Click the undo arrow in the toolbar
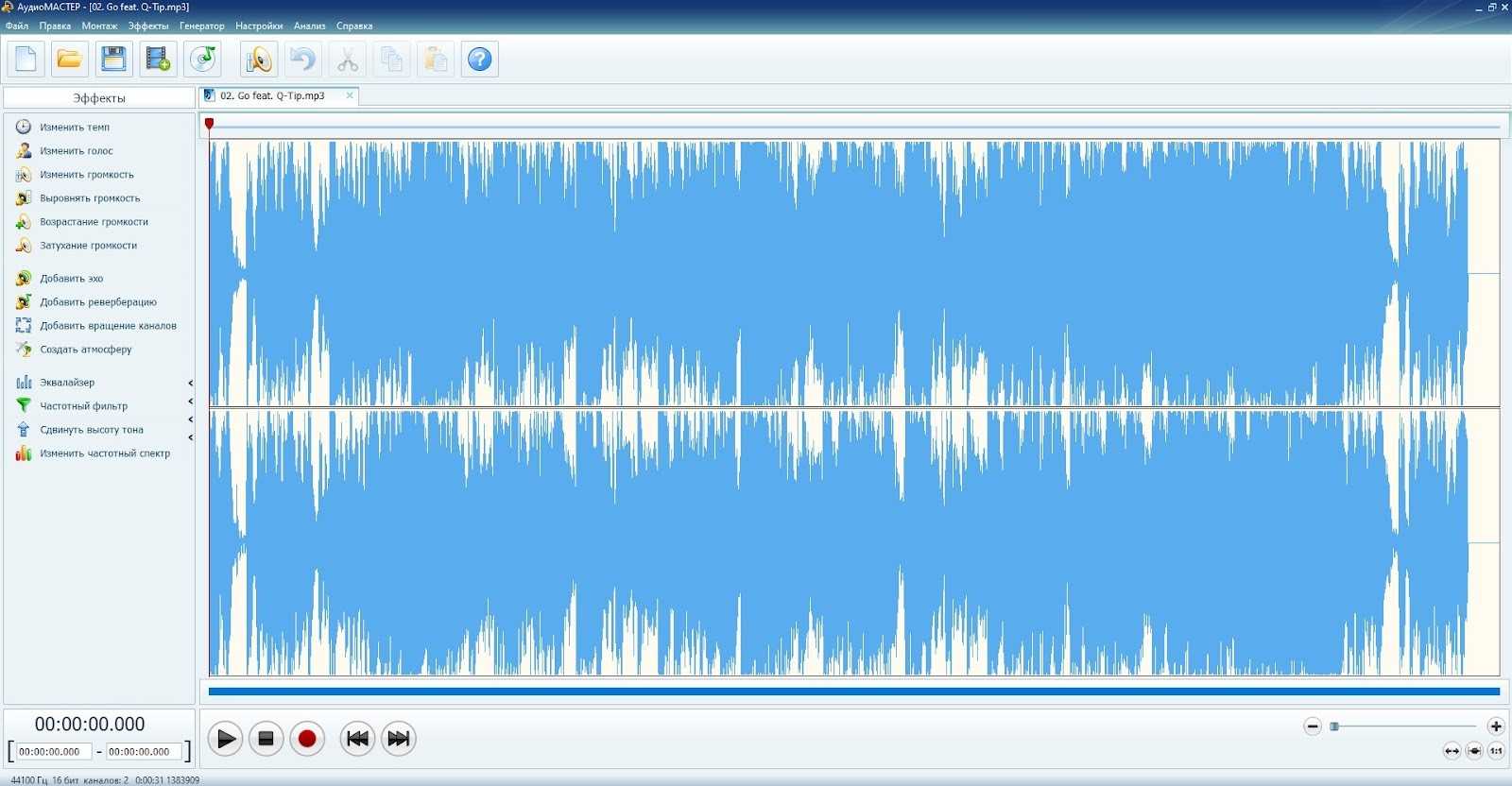Viewport: 1512px width, 786px height. (302, 60)
